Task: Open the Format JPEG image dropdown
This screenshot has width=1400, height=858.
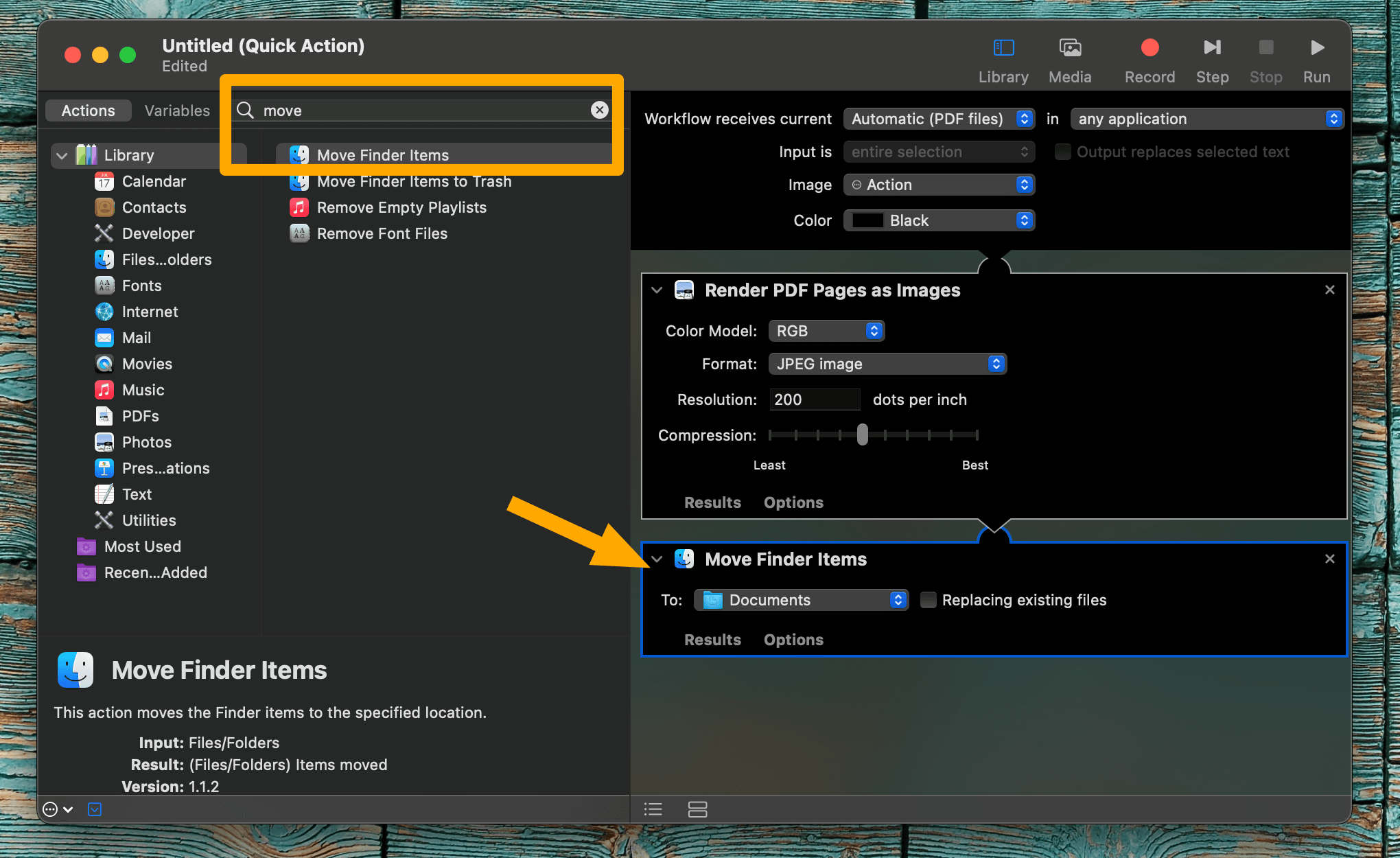Action: point(887,364)
